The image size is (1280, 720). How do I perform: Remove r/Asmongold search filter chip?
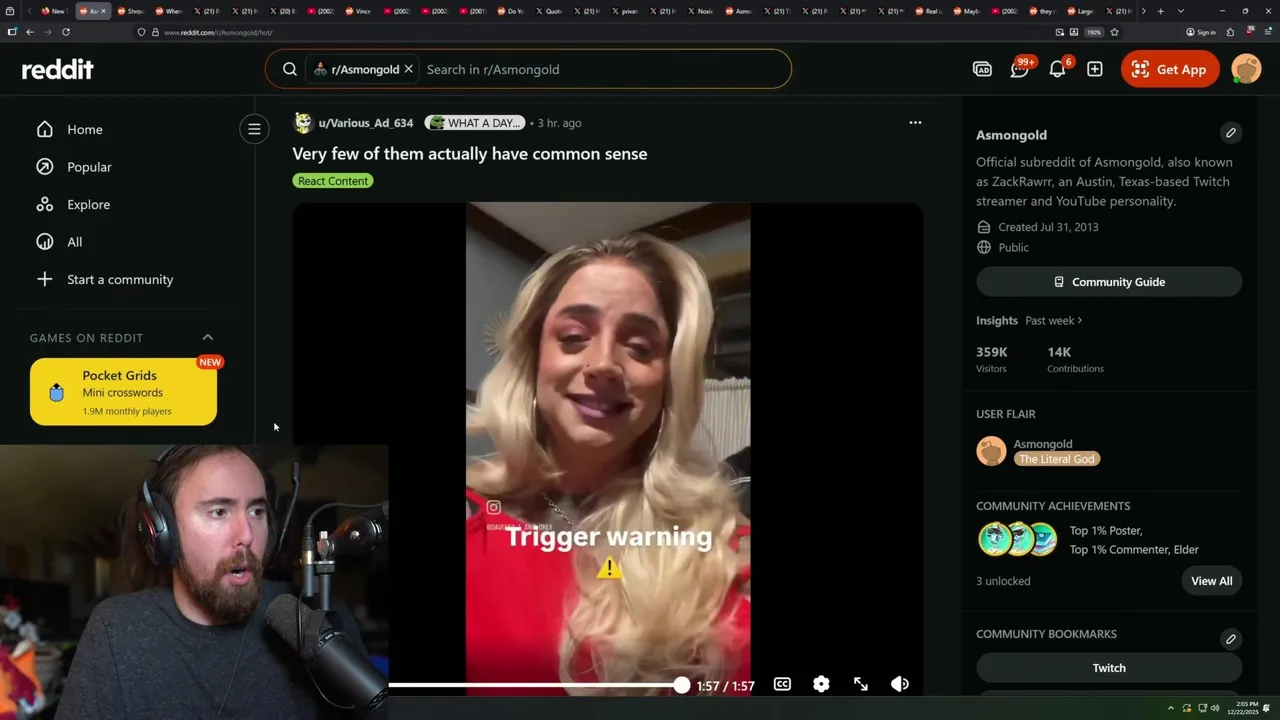tap(408, 69)
